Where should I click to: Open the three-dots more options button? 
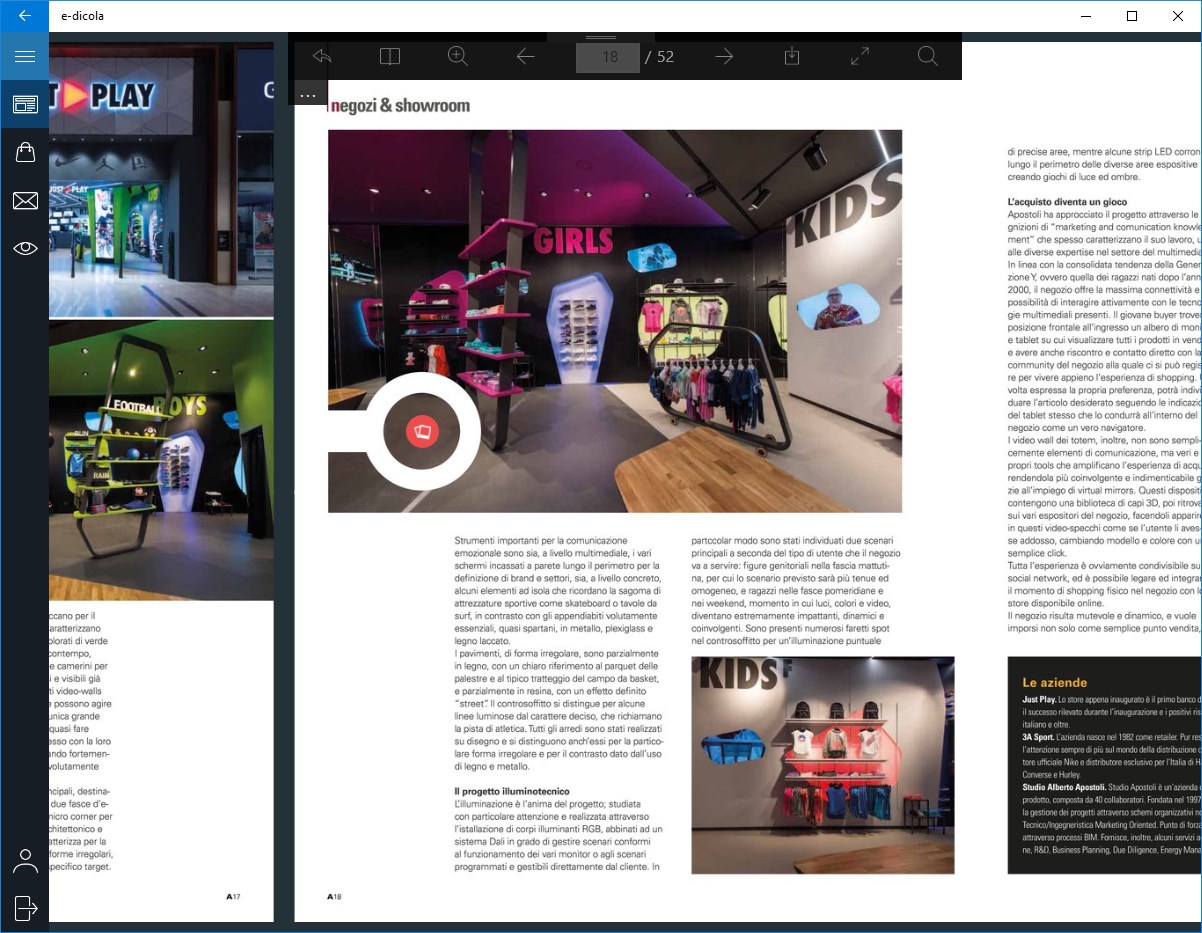coord(308,93)
